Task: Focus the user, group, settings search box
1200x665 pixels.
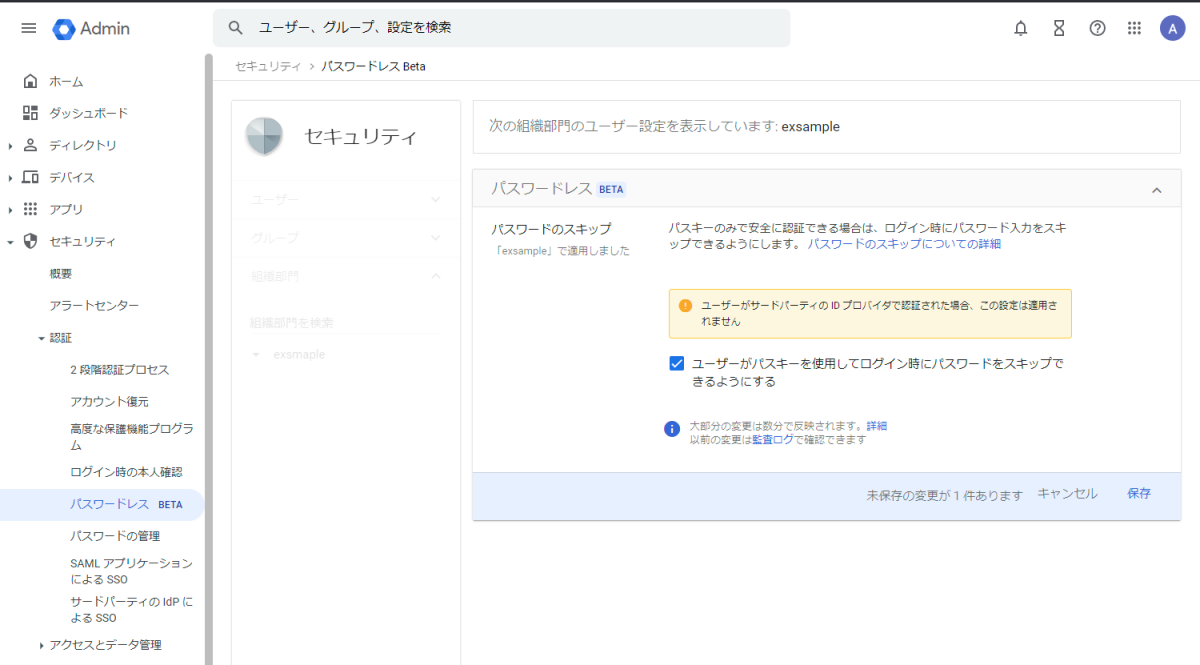Action: pos(501,28)
